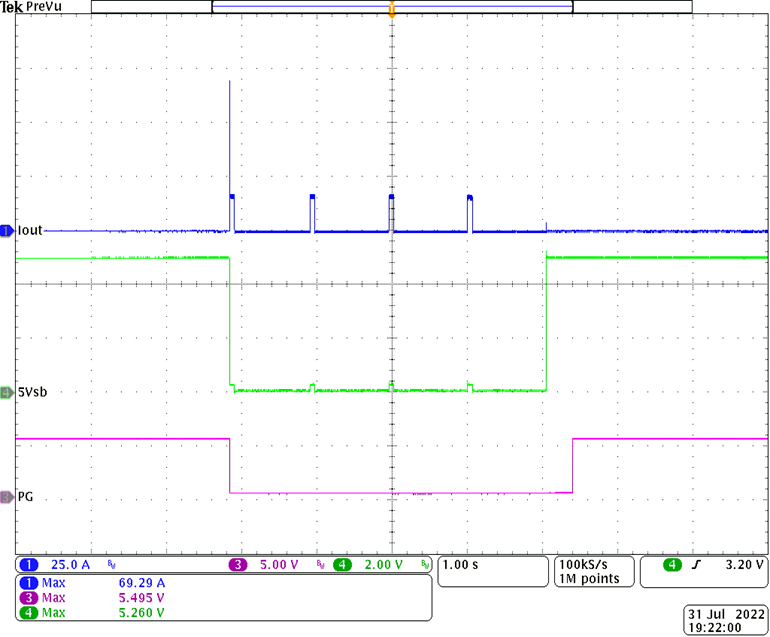The width and height of the screenshot is (770, 637).
Task: Click the 19:22:00 time readout
Action: click(x=715, y=627)
